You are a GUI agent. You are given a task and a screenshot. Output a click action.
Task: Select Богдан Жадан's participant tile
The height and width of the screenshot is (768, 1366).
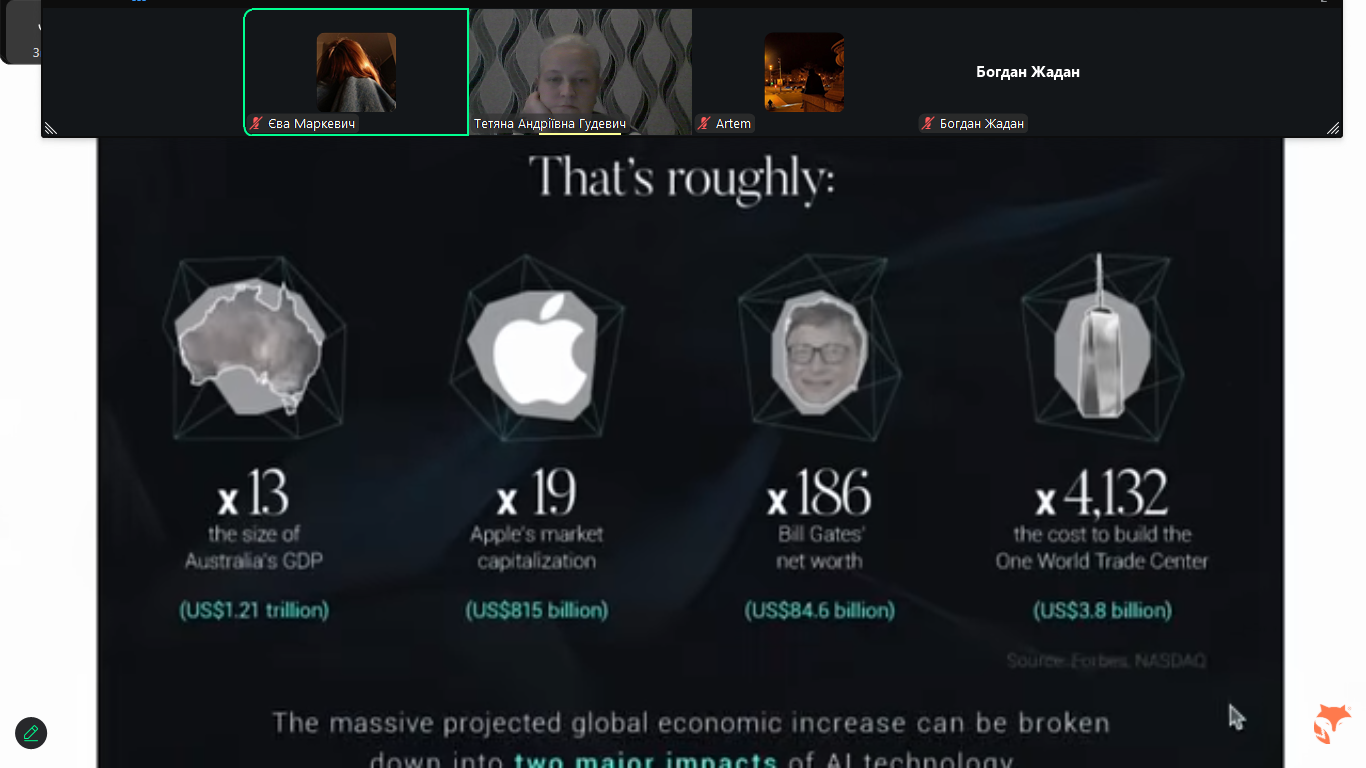pos(1028,72)
